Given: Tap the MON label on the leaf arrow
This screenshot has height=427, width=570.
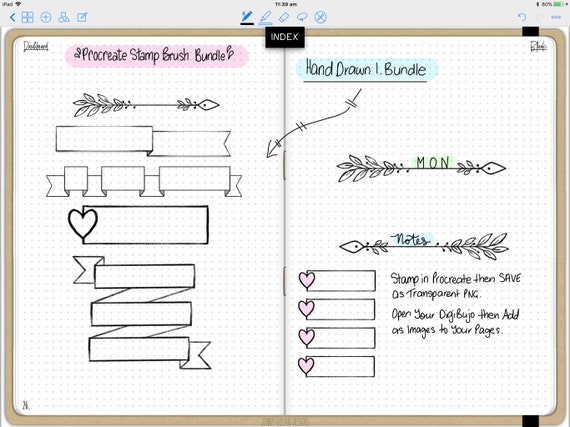Looking at the screenshot, I should pos(433,163).
